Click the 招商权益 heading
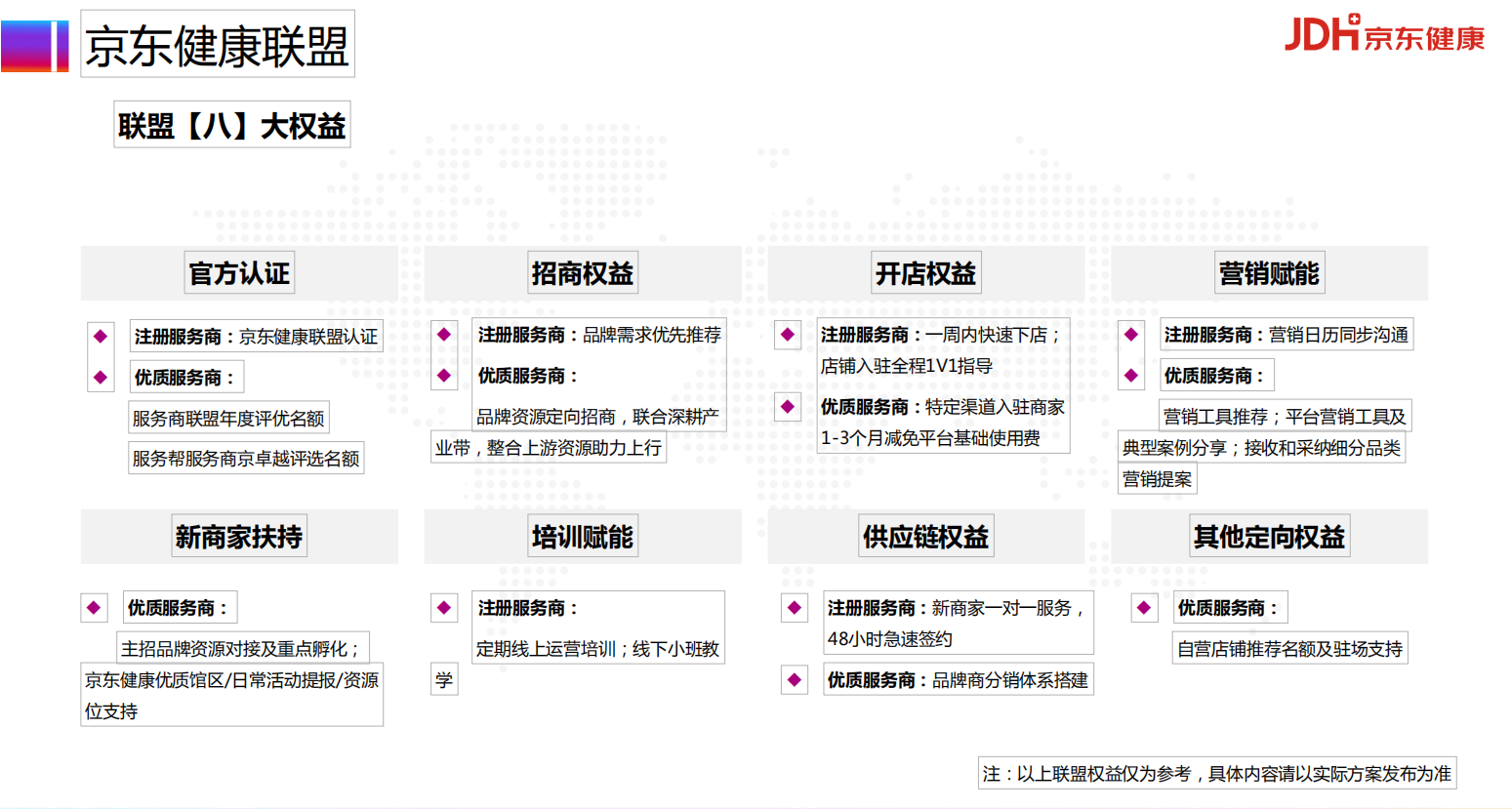The image size is (1512, 809). [583, 273]
